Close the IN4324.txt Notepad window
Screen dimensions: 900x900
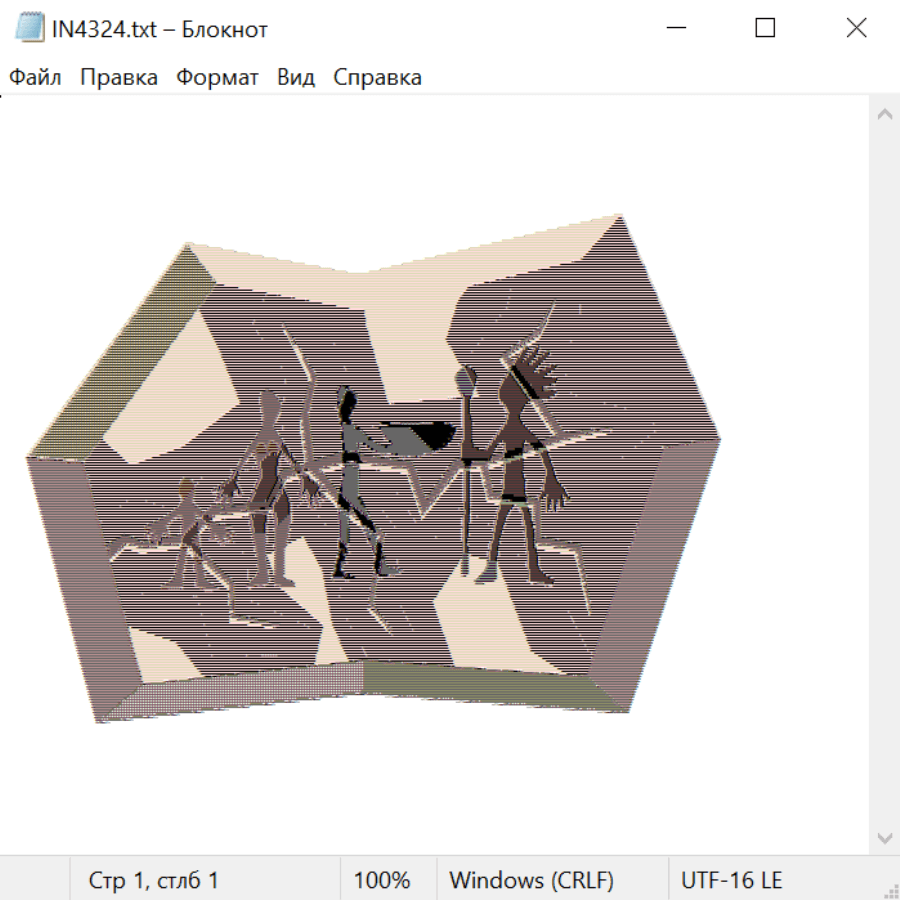click(x=856, y=29)
